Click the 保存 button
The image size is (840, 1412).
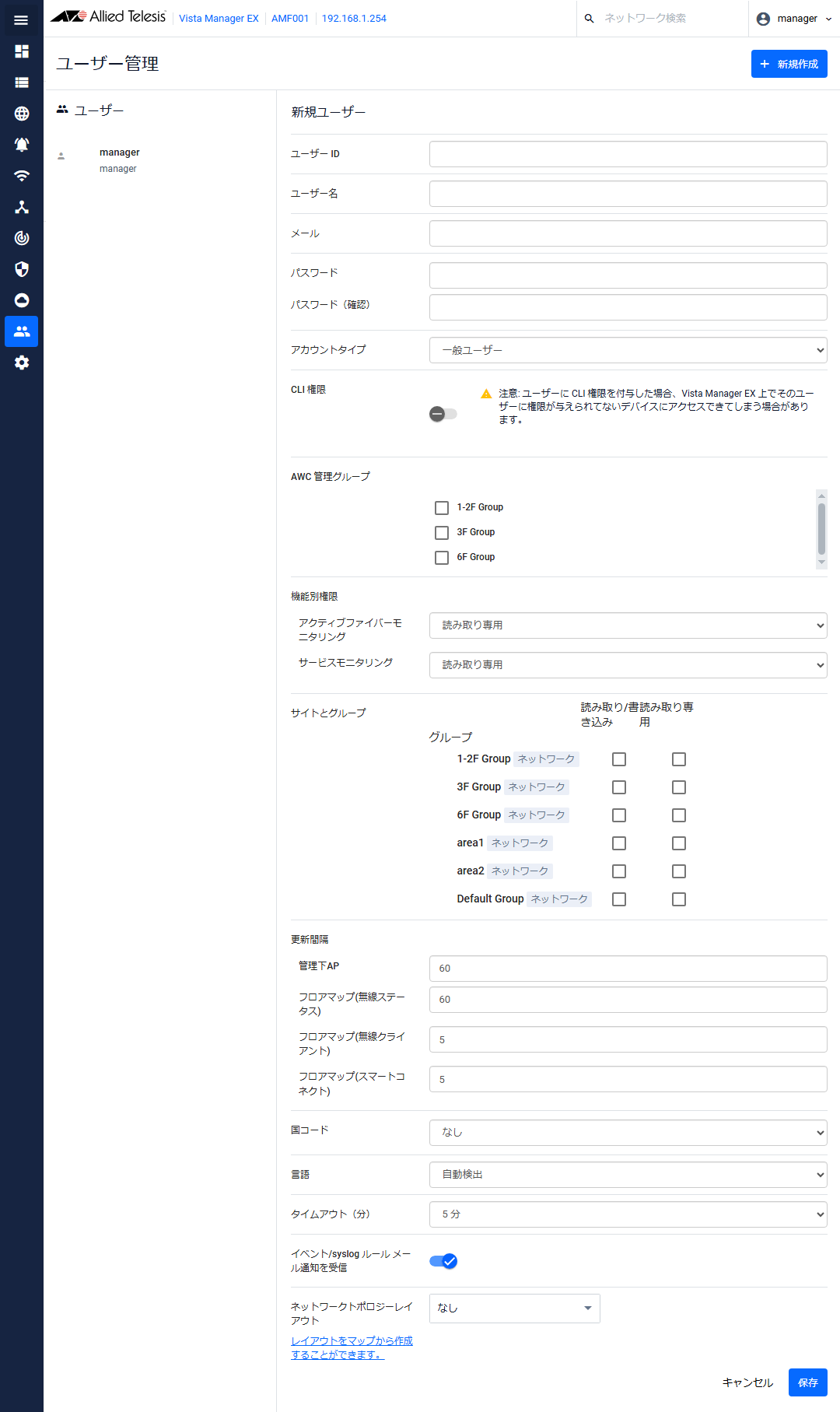[x=807, y=1382]
